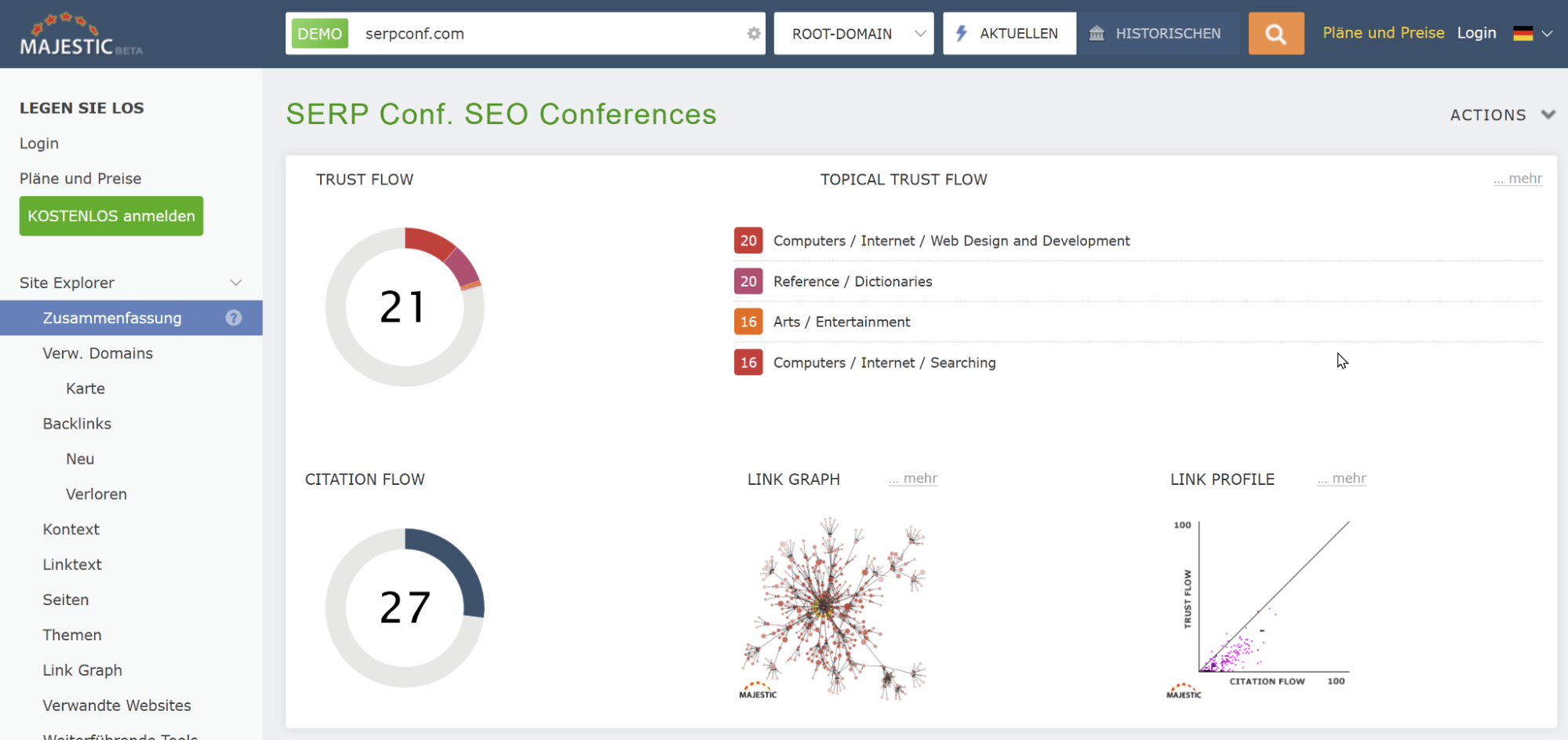Viewport: 1568px width, 740px height.
Task: Click the Citation Flow donut chart
Action: tap(405, 608)
